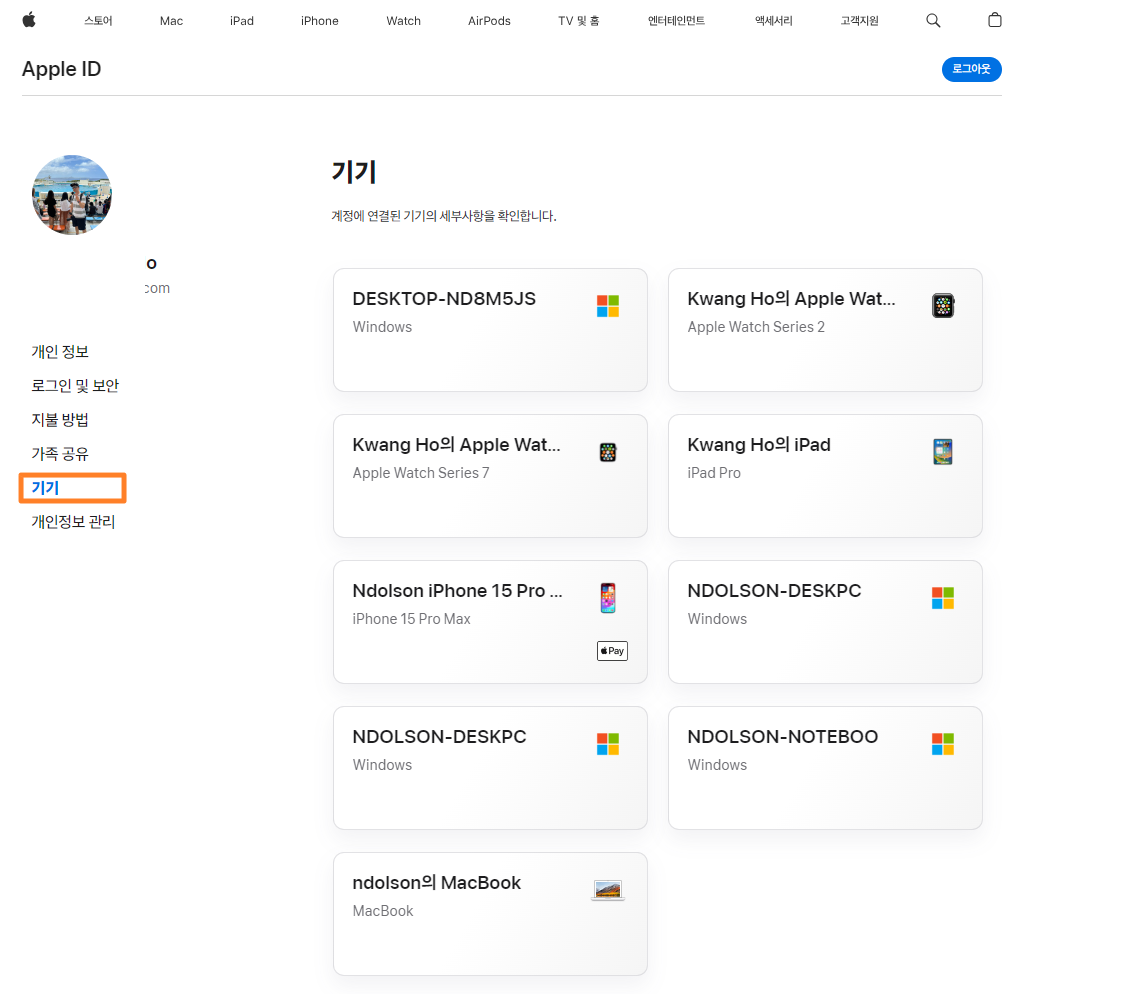Open the 스토어 menu
Image resolution: width=1145 pixels, height=994 pixels.
pos(98,20)
